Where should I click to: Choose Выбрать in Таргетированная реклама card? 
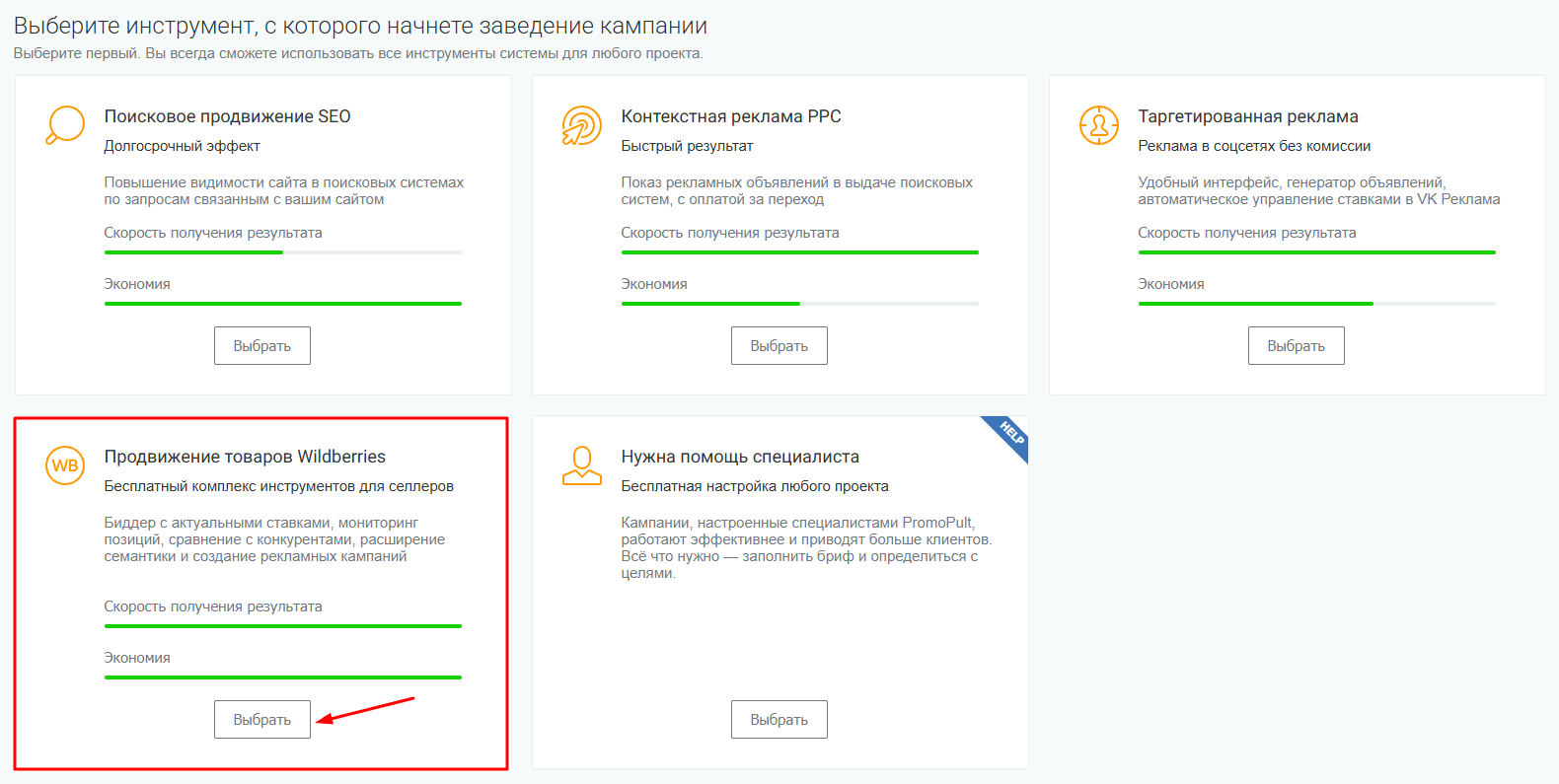[x=1296, y=346]
